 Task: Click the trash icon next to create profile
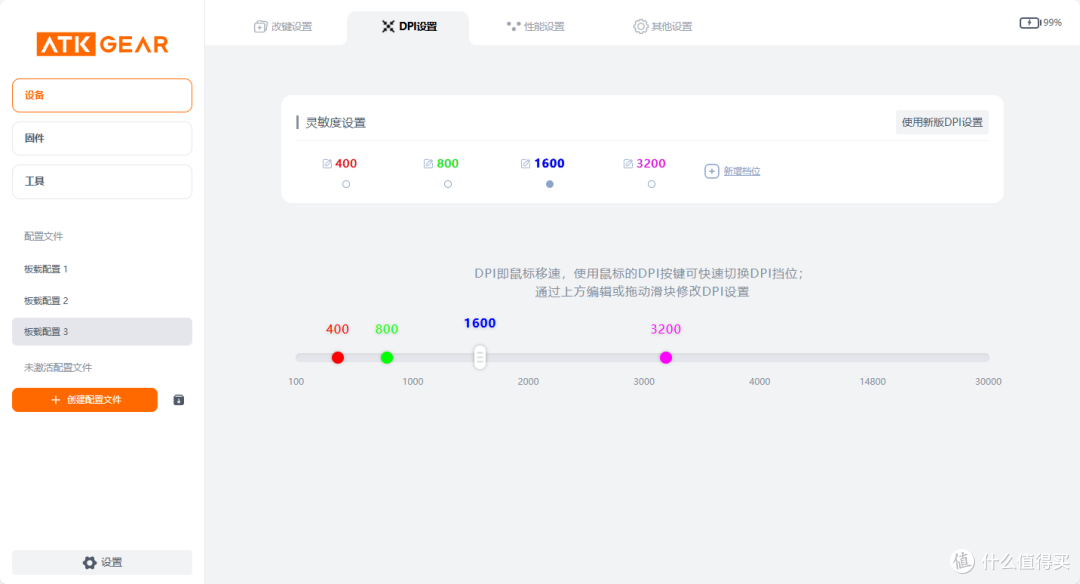[178, 400]
